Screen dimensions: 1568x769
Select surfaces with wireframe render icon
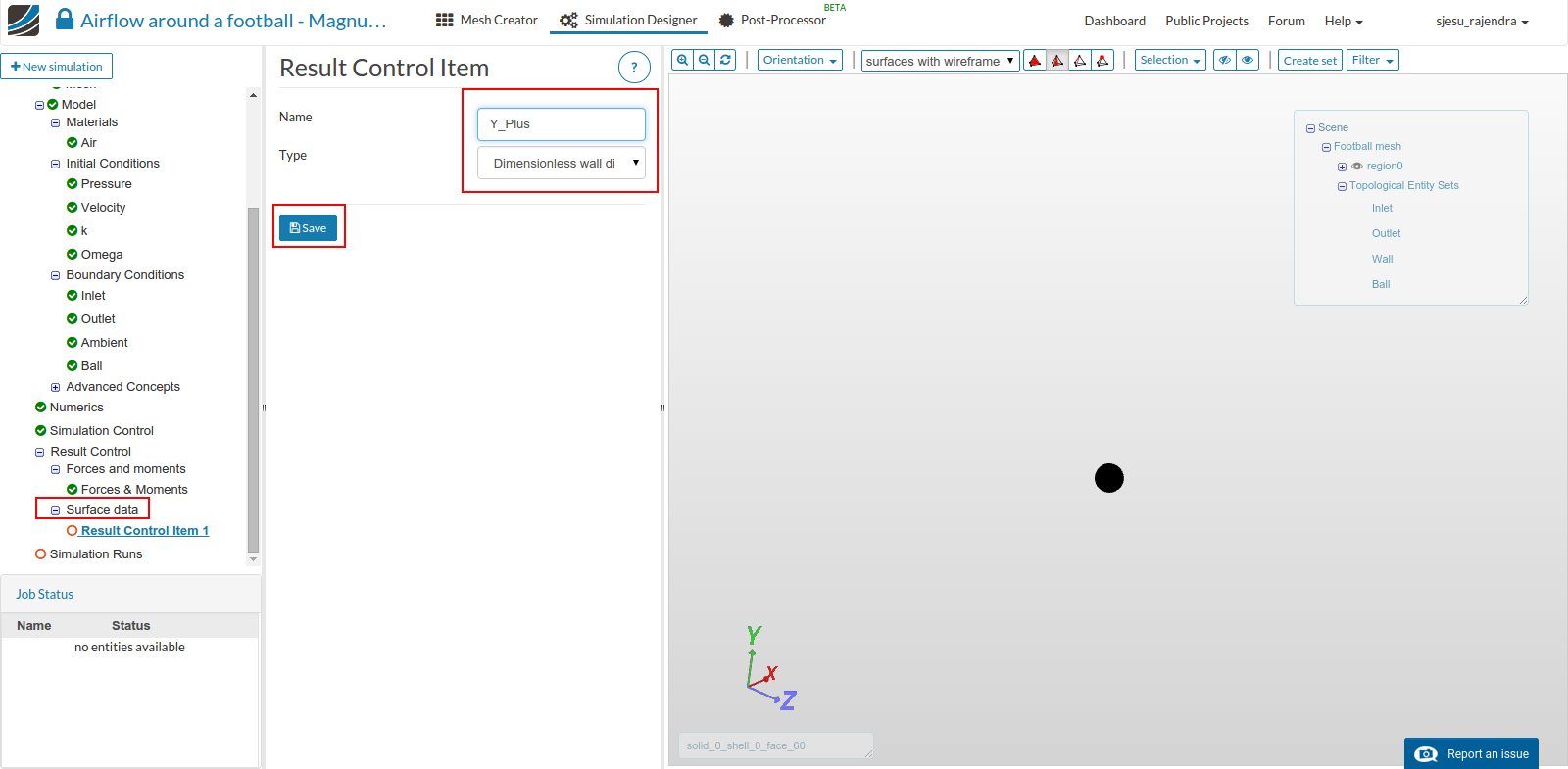click(x=1057, y=61)
